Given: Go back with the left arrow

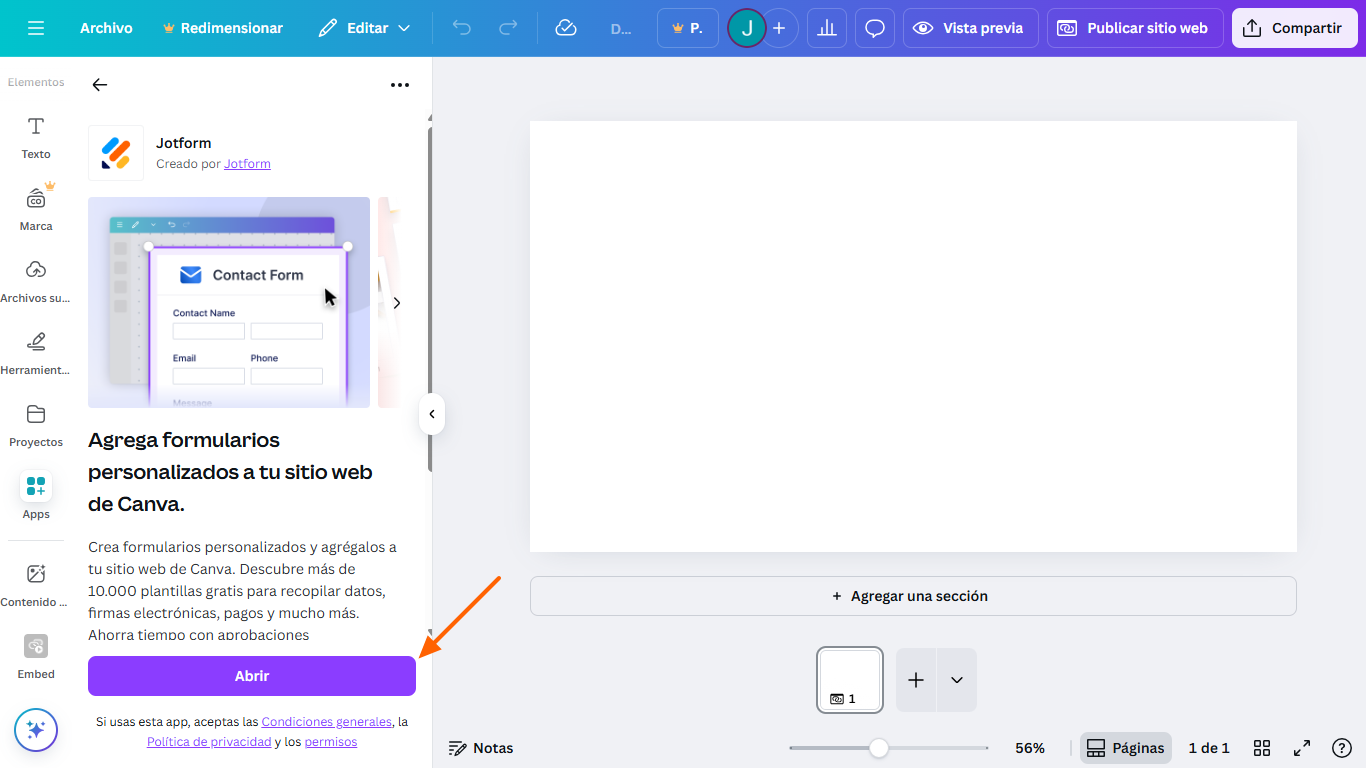Looking at the screenshot, I should point(100,85).
